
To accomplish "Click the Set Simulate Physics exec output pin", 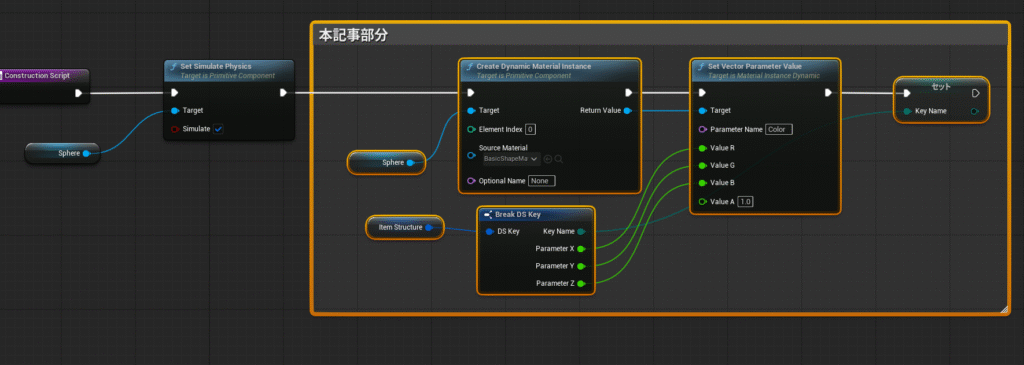I will point(283,93).
